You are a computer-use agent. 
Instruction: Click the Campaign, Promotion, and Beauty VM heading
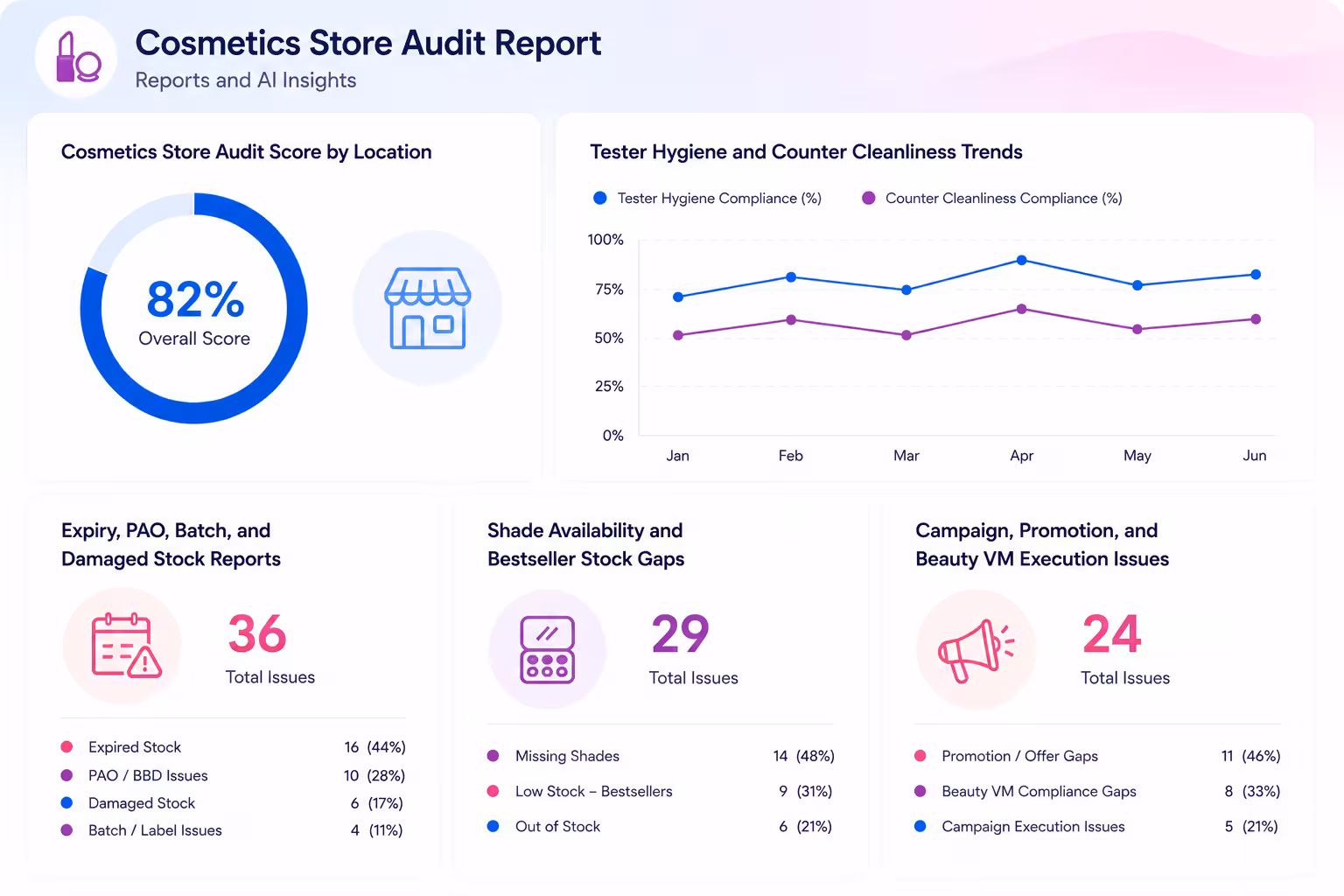(x=1042, y=545)
